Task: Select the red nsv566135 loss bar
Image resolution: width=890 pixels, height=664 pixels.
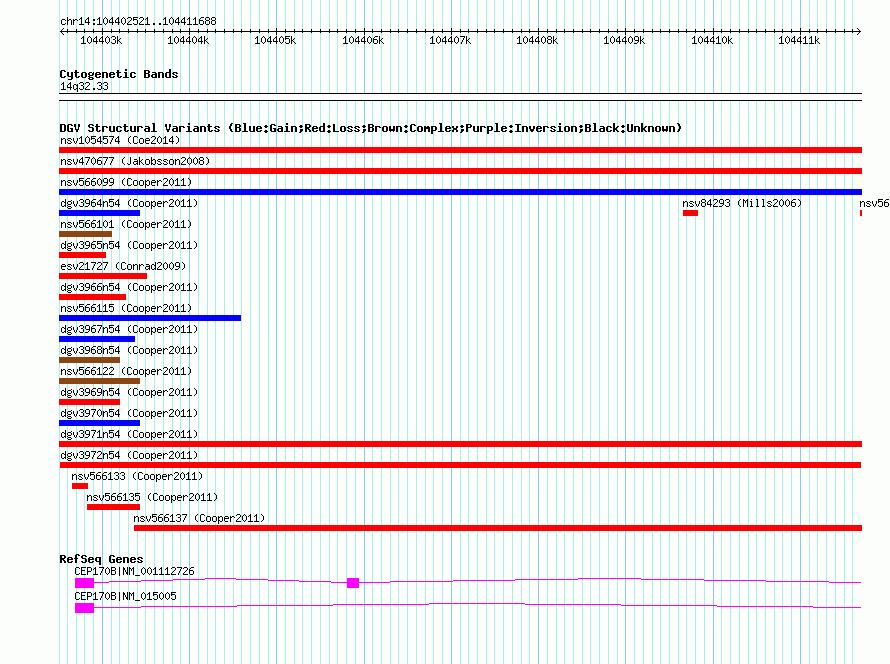Action: pos(114,507)
